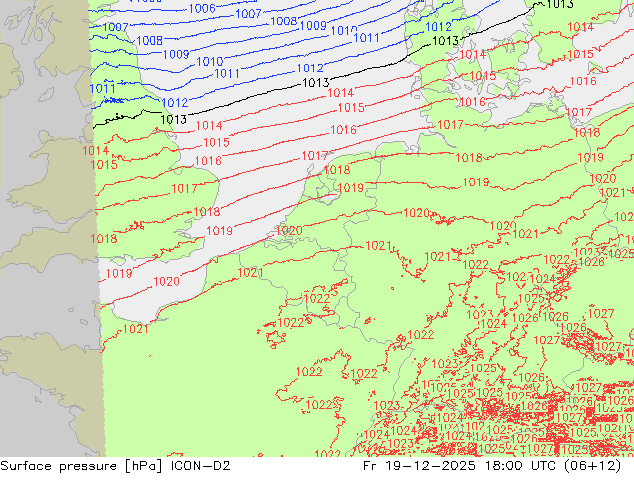Image resolution: width=634 pixels, height=490 pixels.
Task: Click the large blue "1011" label over northern England
Action: [x=102, y=89]
